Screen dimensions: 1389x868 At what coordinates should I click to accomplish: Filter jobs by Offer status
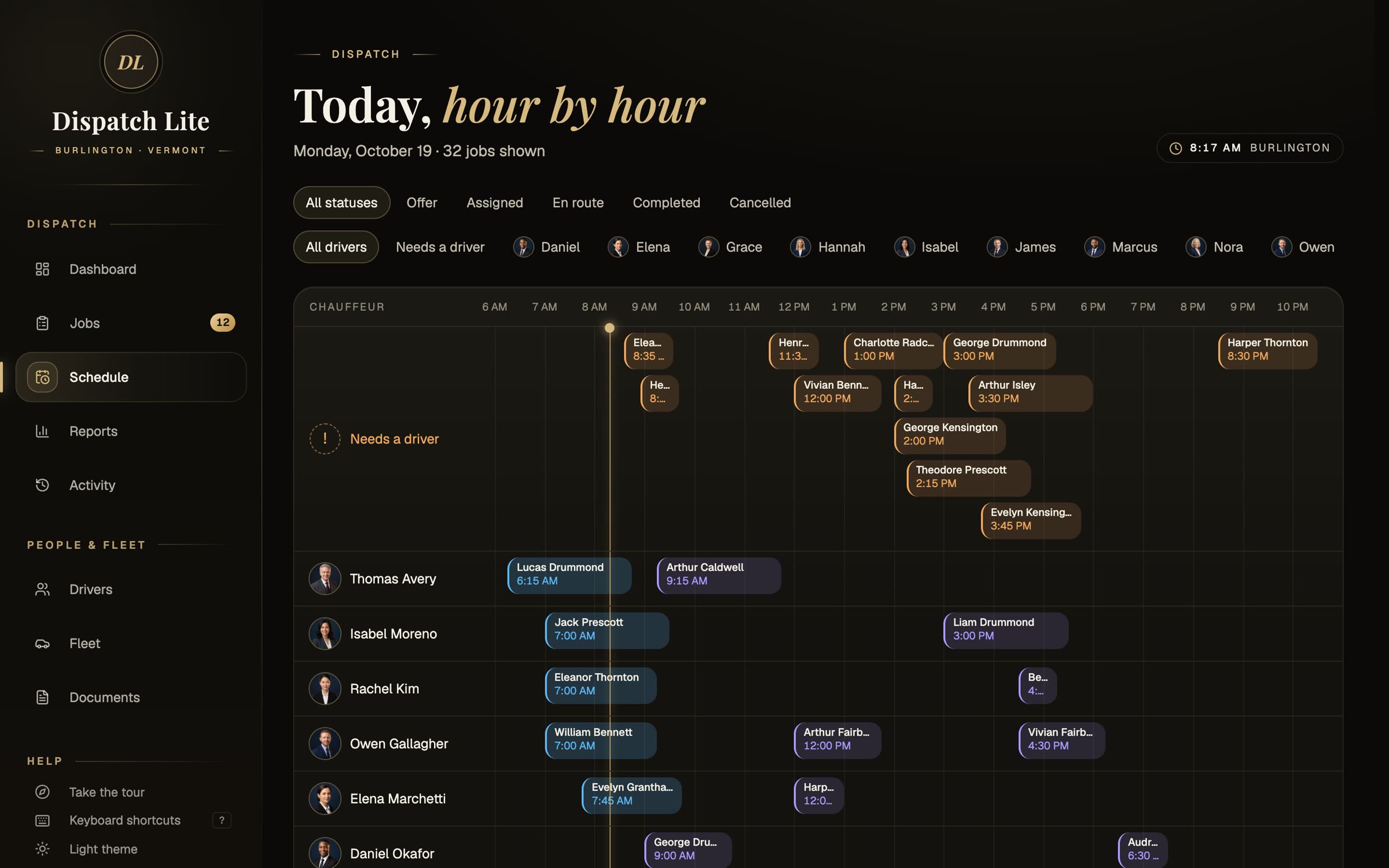(x=422, y=203)
